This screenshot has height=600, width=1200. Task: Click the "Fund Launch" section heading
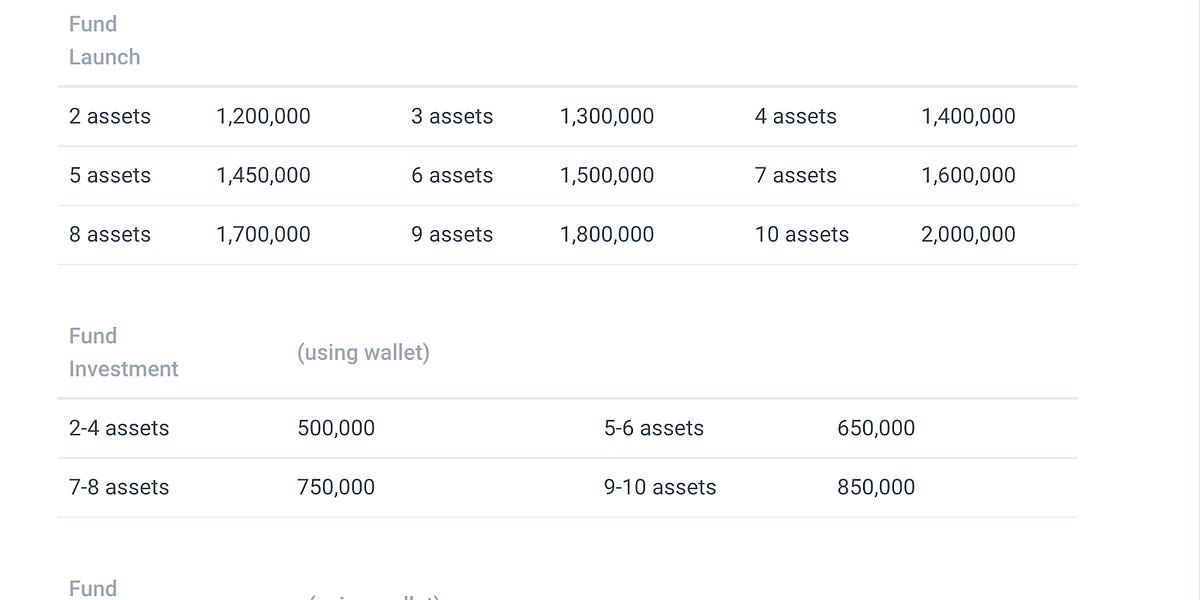pos(104,40)
